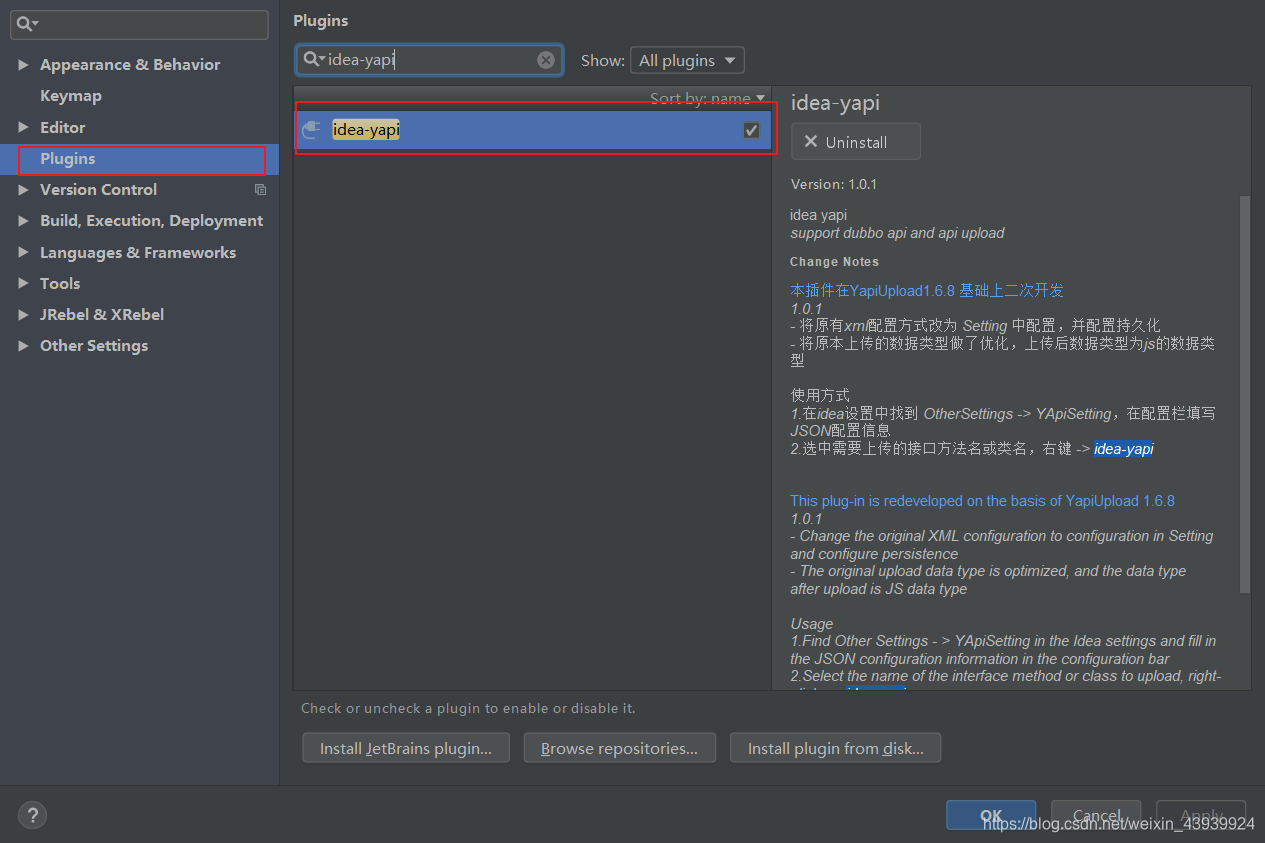1265x843 pixels.
Task: Click the Apply button
Action: point(1201,815)
